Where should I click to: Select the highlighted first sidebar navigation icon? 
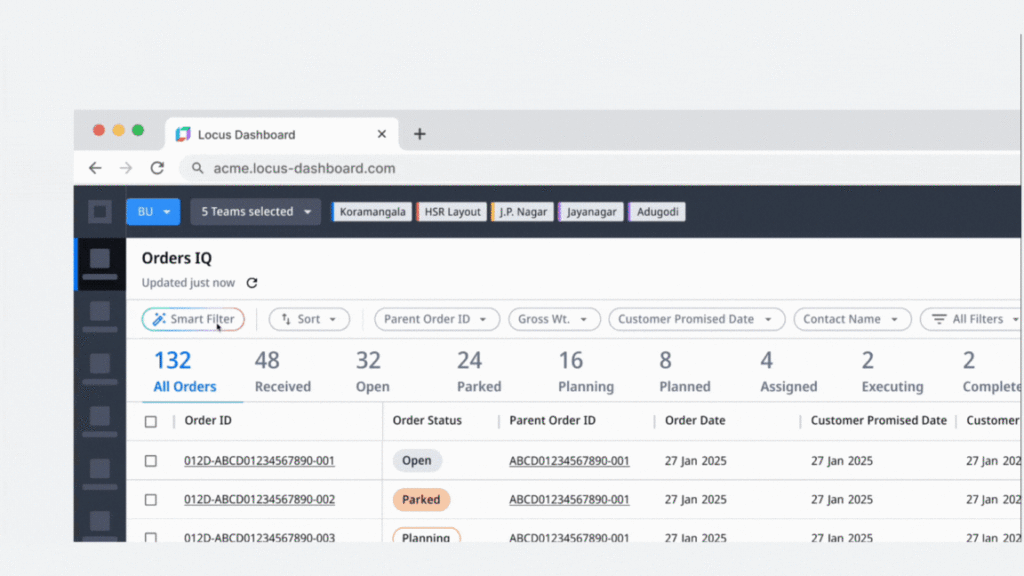tap(100, 263)
